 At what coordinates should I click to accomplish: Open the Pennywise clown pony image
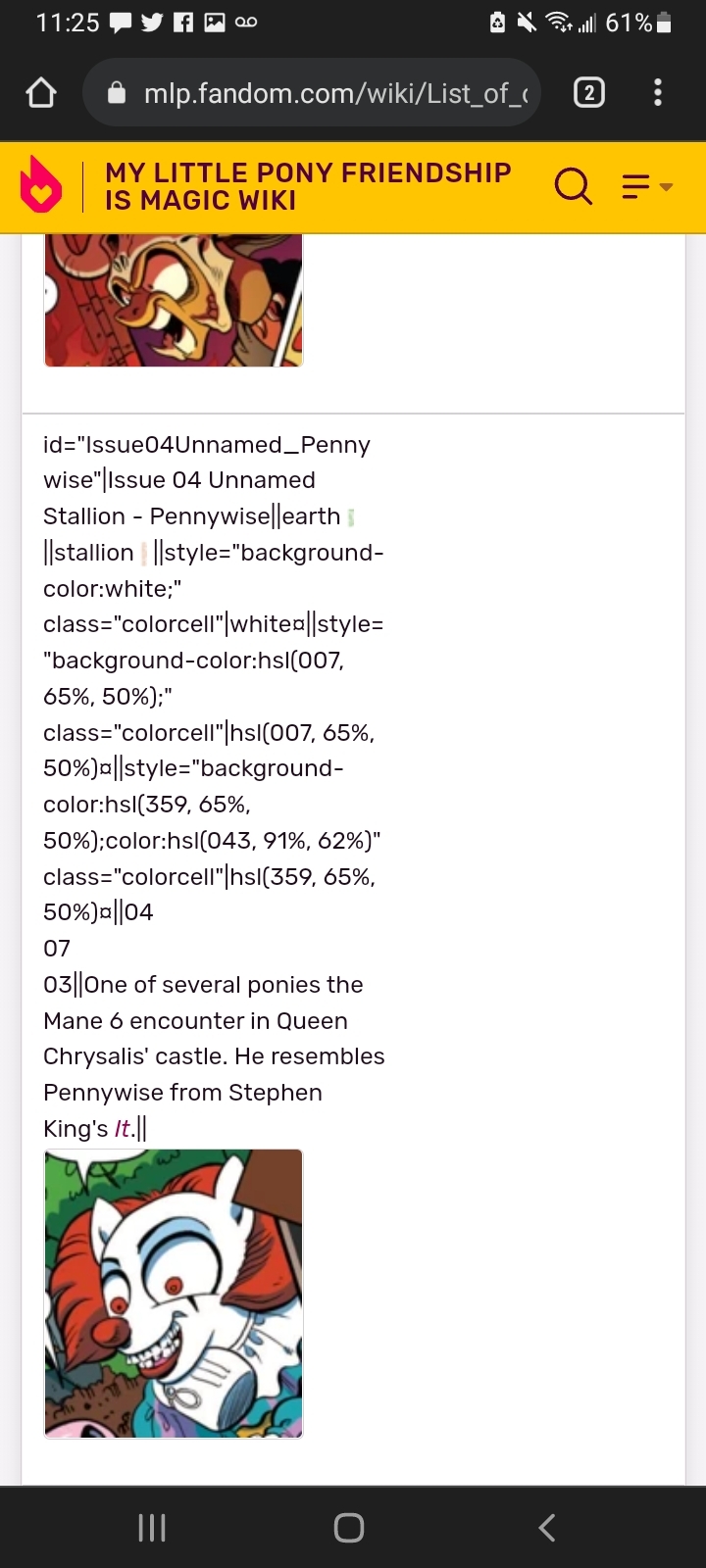click(x=174, y=1294)
